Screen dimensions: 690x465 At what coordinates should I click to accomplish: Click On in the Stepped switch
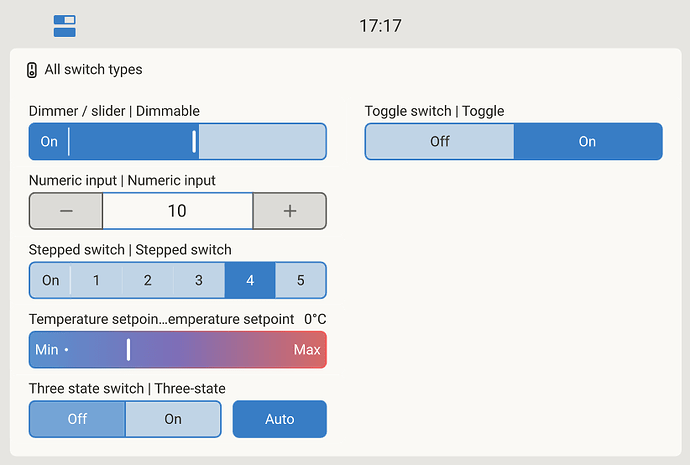50,280
